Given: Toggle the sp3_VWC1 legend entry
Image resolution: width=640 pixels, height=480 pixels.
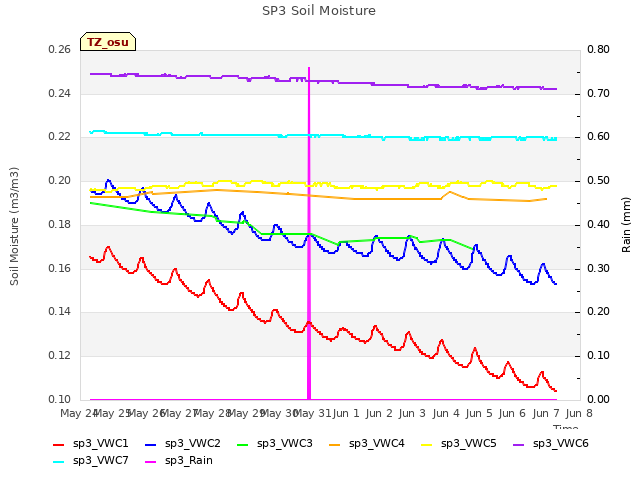Looking at the screenshot, I should [91, 444].
